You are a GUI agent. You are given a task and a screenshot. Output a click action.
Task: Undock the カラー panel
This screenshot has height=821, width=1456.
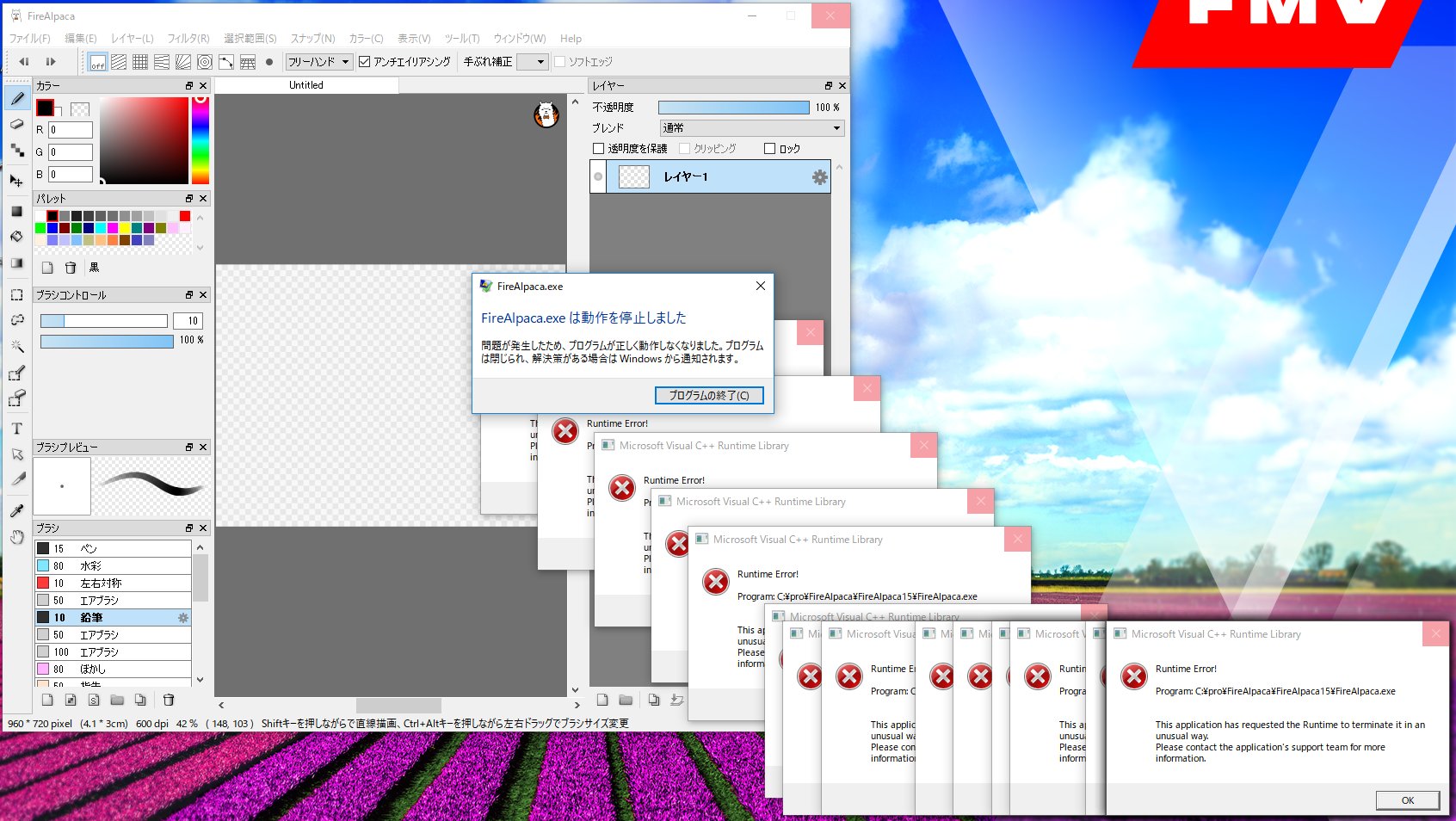[189, 86]
